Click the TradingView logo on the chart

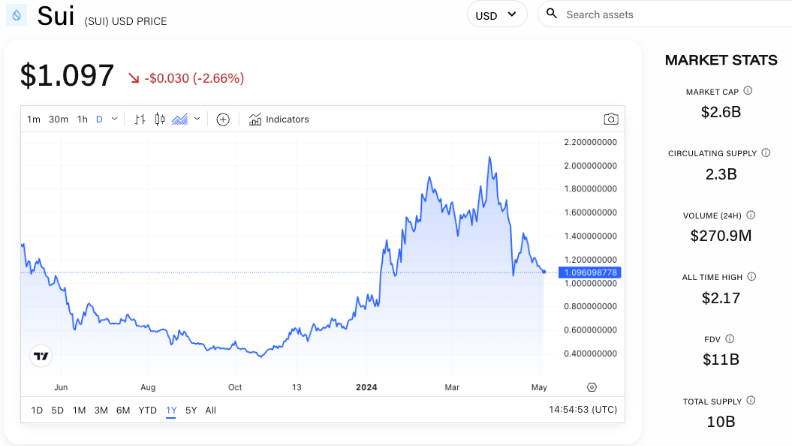41,356
